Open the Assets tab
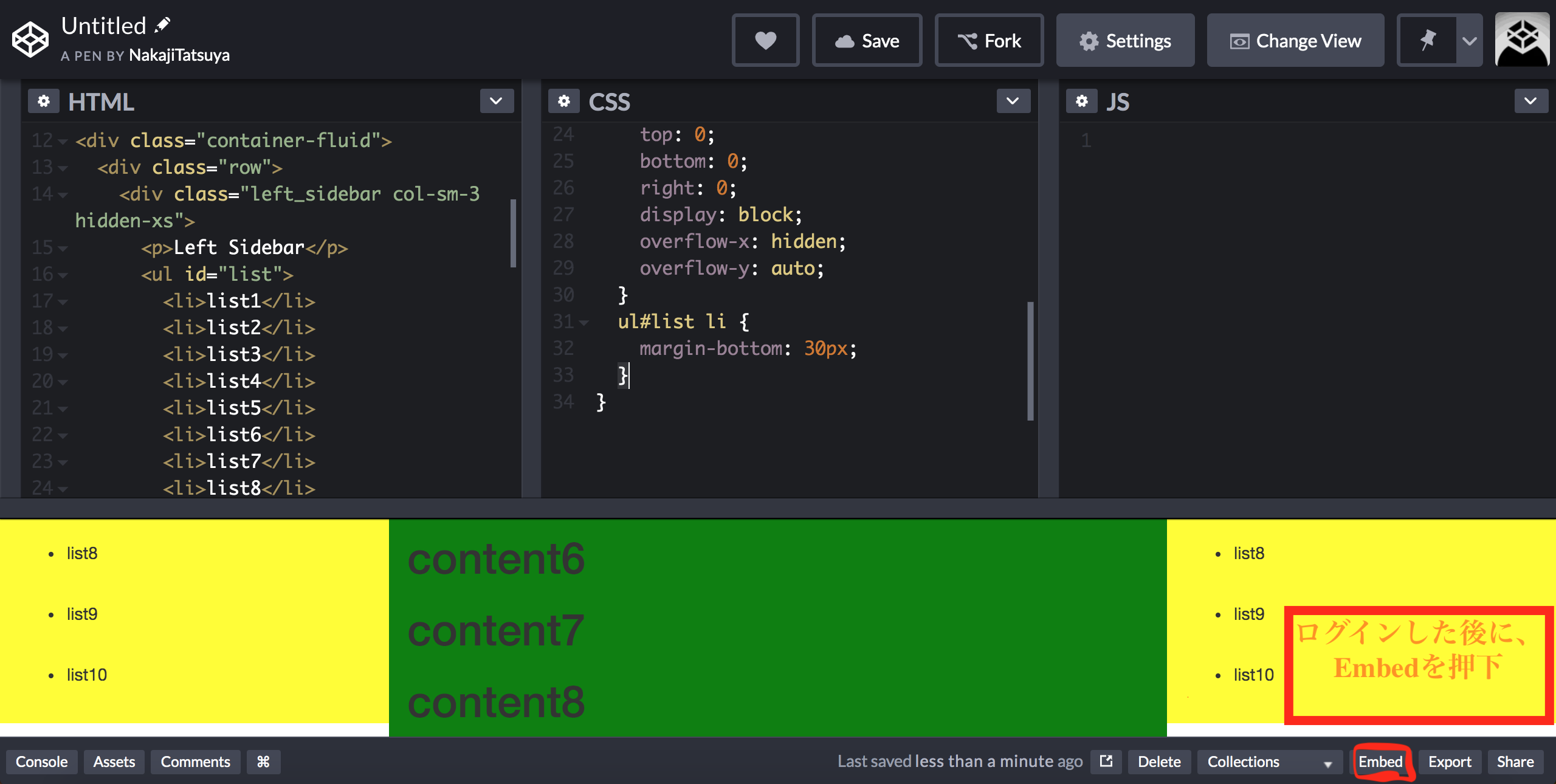This screenshot has width=1556, height=784. point(114,762)
